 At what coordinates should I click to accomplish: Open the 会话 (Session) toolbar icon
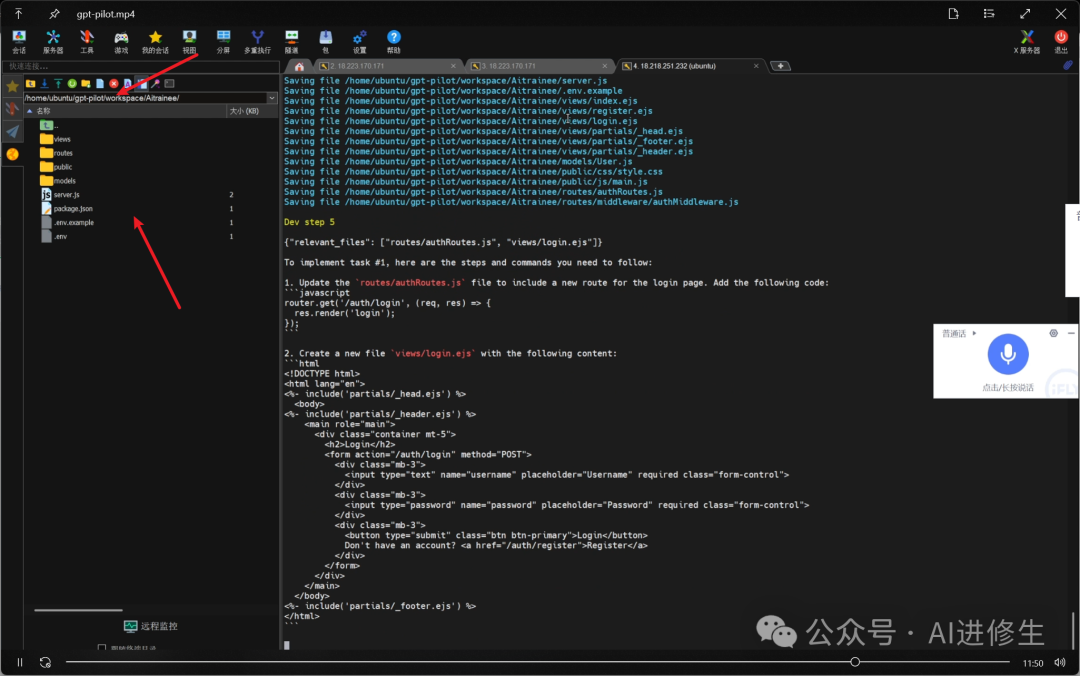(19, 42)
